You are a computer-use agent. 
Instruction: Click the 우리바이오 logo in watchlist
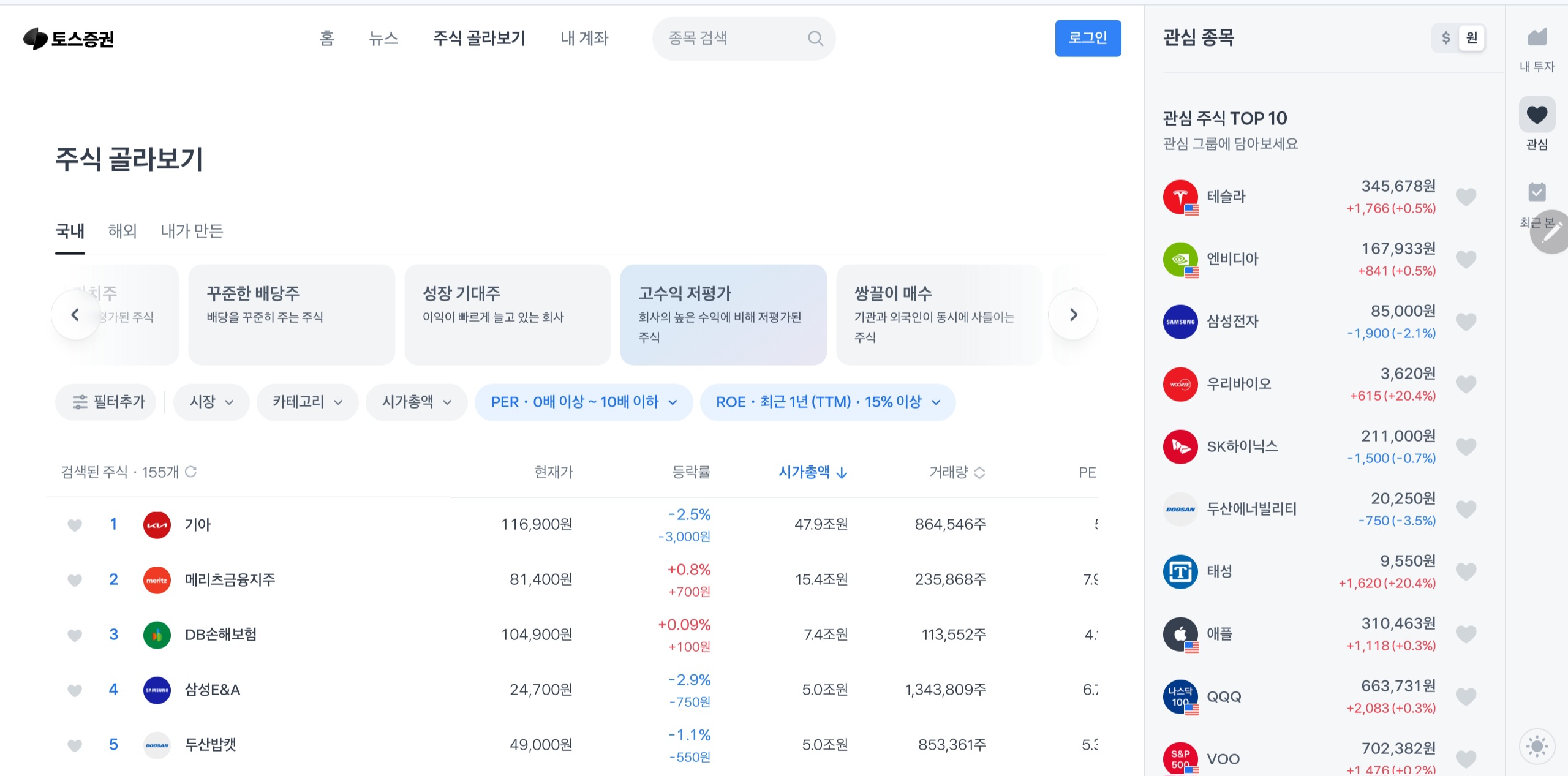coord(1180,385)
